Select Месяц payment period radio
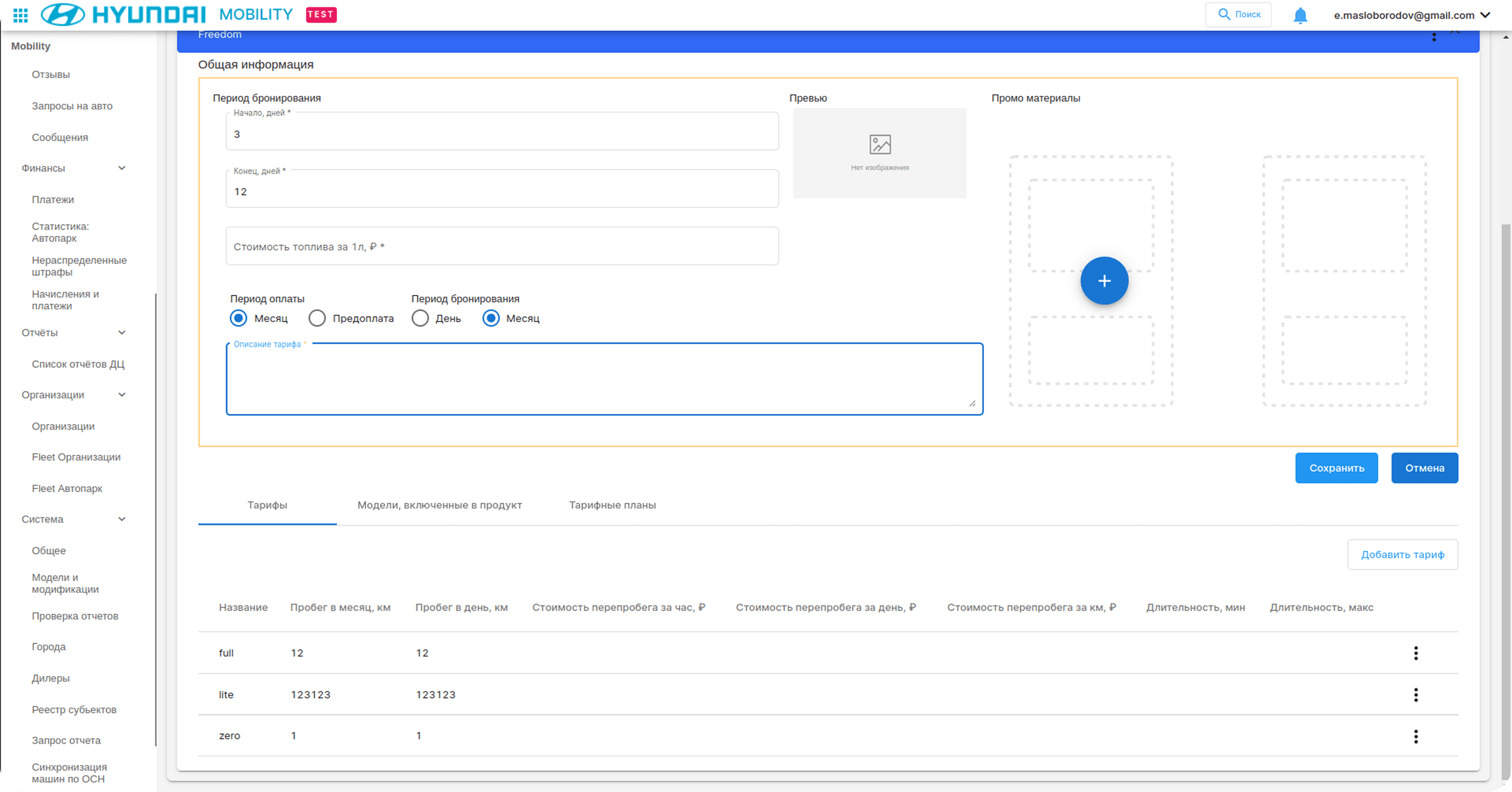The image size is (1512, 792). (238, 318)
